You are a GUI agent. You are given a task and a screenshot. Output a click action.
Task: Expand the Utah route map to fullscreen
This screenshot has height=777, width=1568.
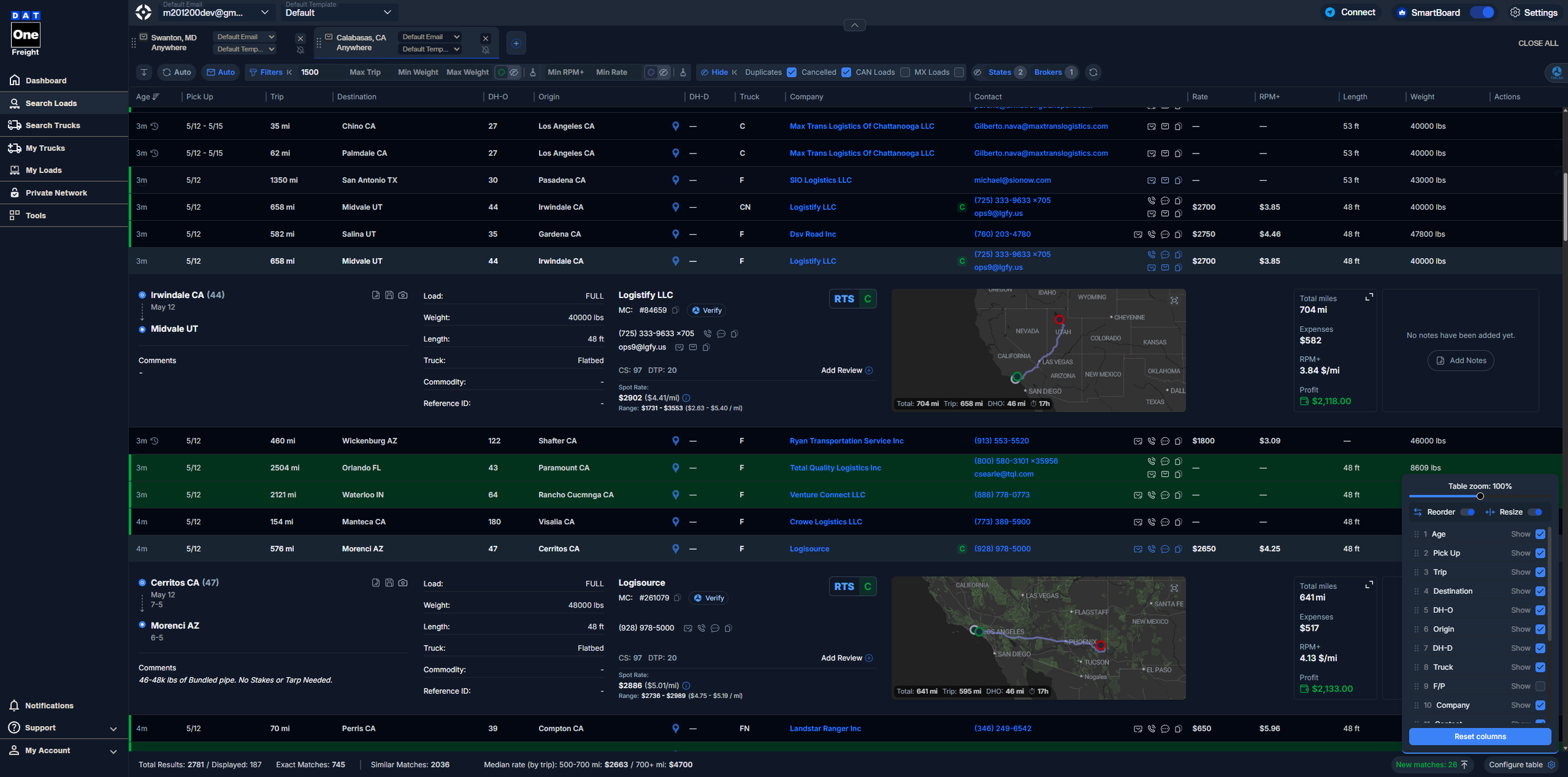coord(1174,301)
